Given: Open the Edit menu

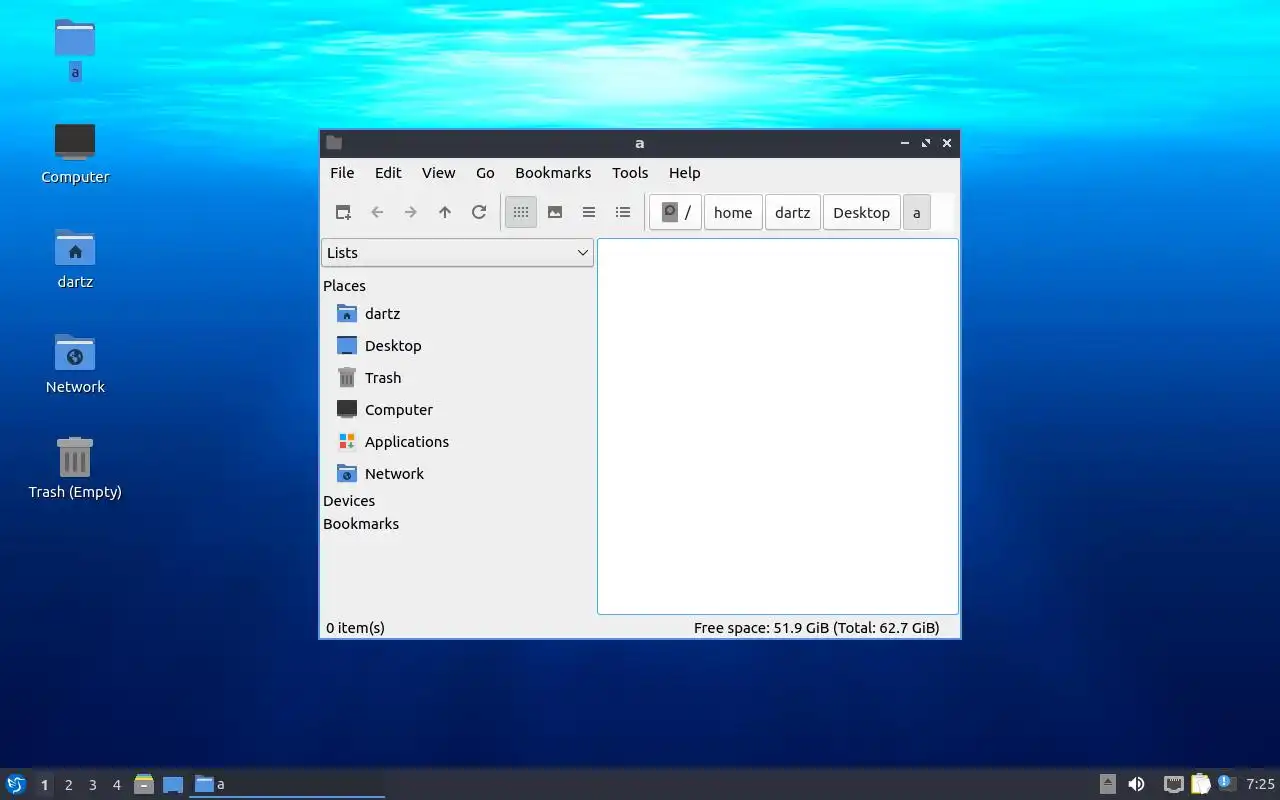Looking at the screenshot, I should [388, 173].
